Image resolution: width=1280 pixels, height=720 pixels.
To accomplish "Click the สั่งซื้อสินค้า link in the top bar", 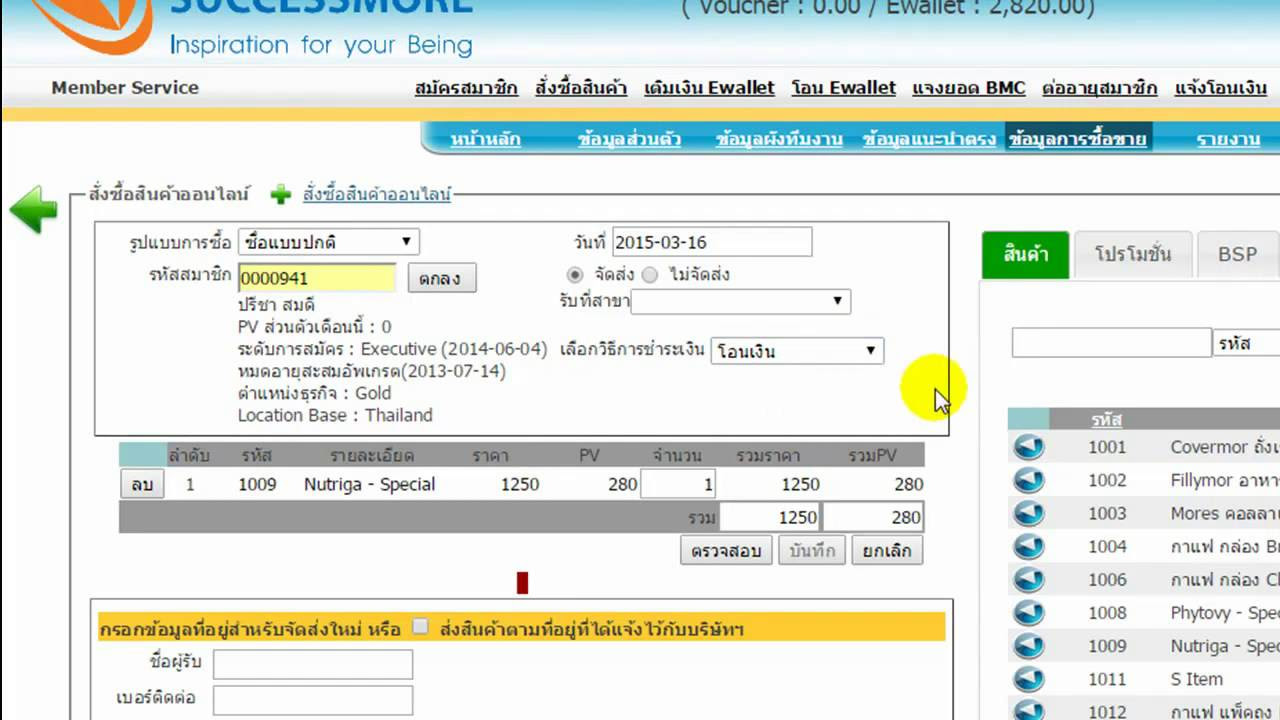I will point(581,88).
